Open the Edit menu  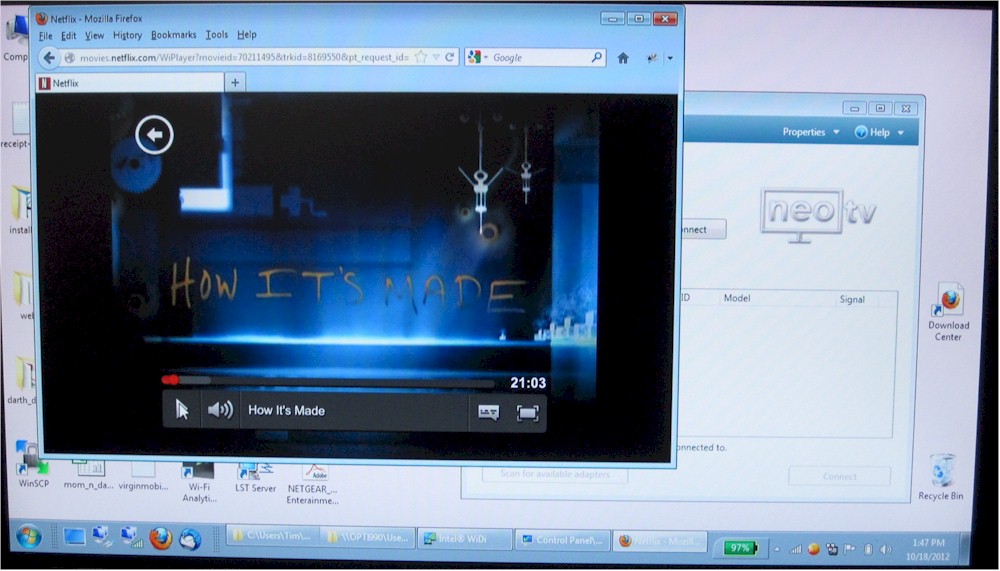click(69, 36)
